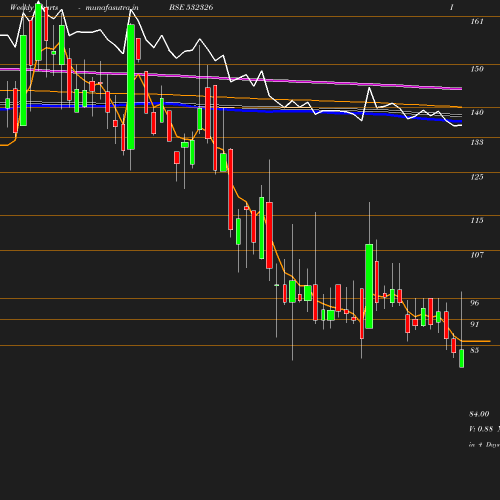Image resolution: width=500 pixels, height=500 pixels.
Task: Select the 140 price axis label
Action: pos(477,112)
